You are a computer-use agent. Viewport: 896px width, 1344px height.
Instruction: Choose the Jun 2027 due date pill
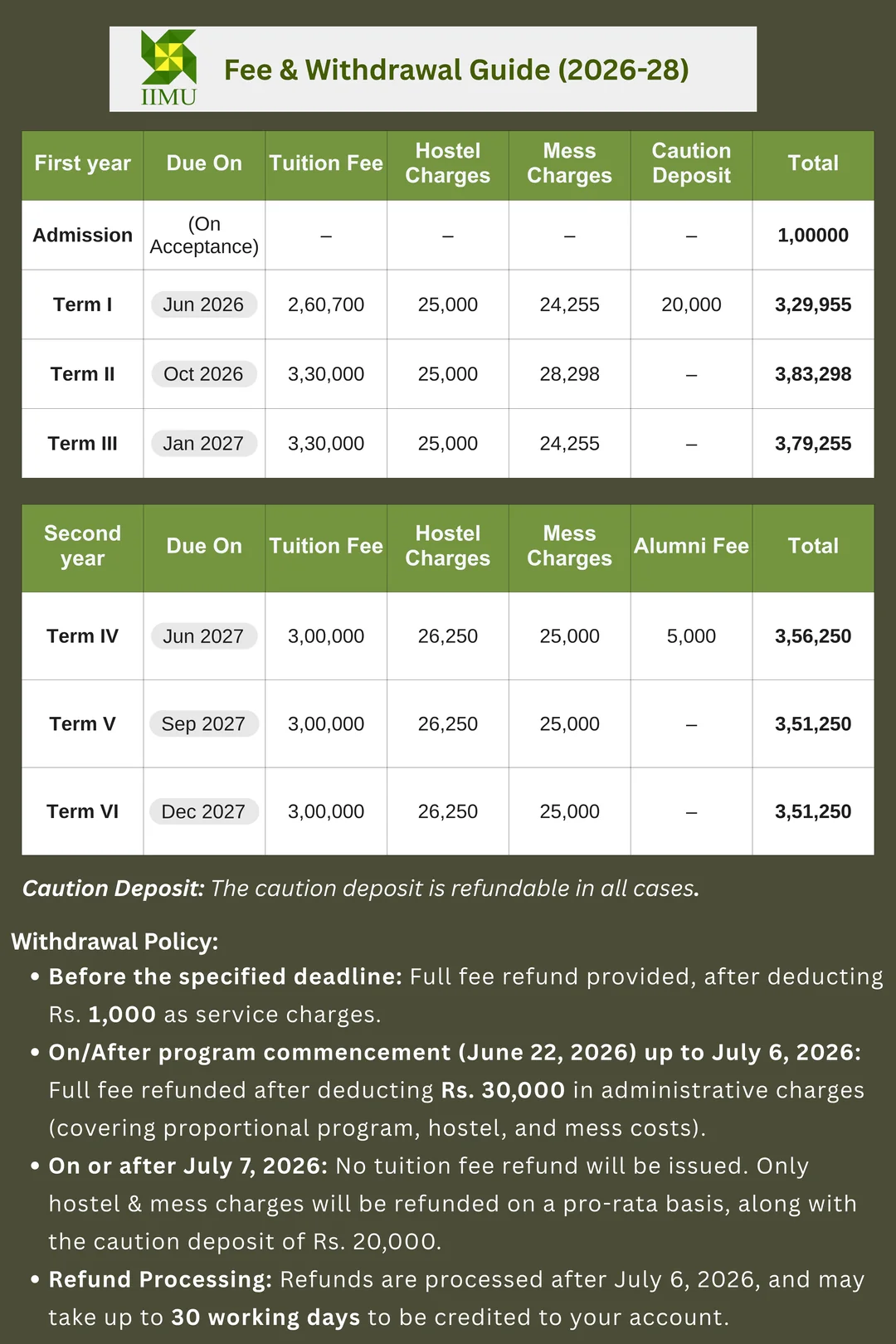[x=203, y=636]
